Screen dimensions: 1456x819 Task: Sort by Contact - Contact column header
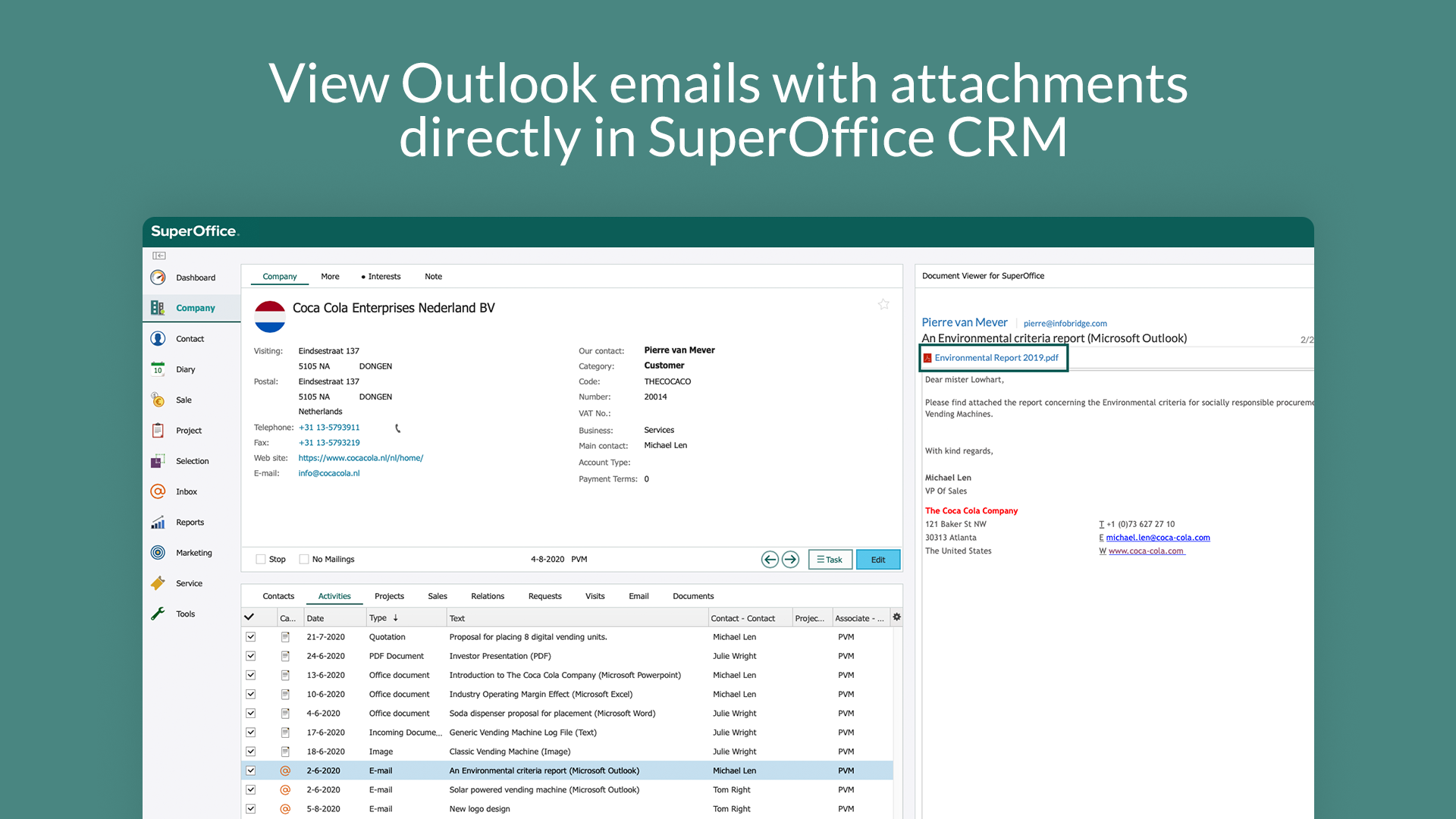[750, 618]
